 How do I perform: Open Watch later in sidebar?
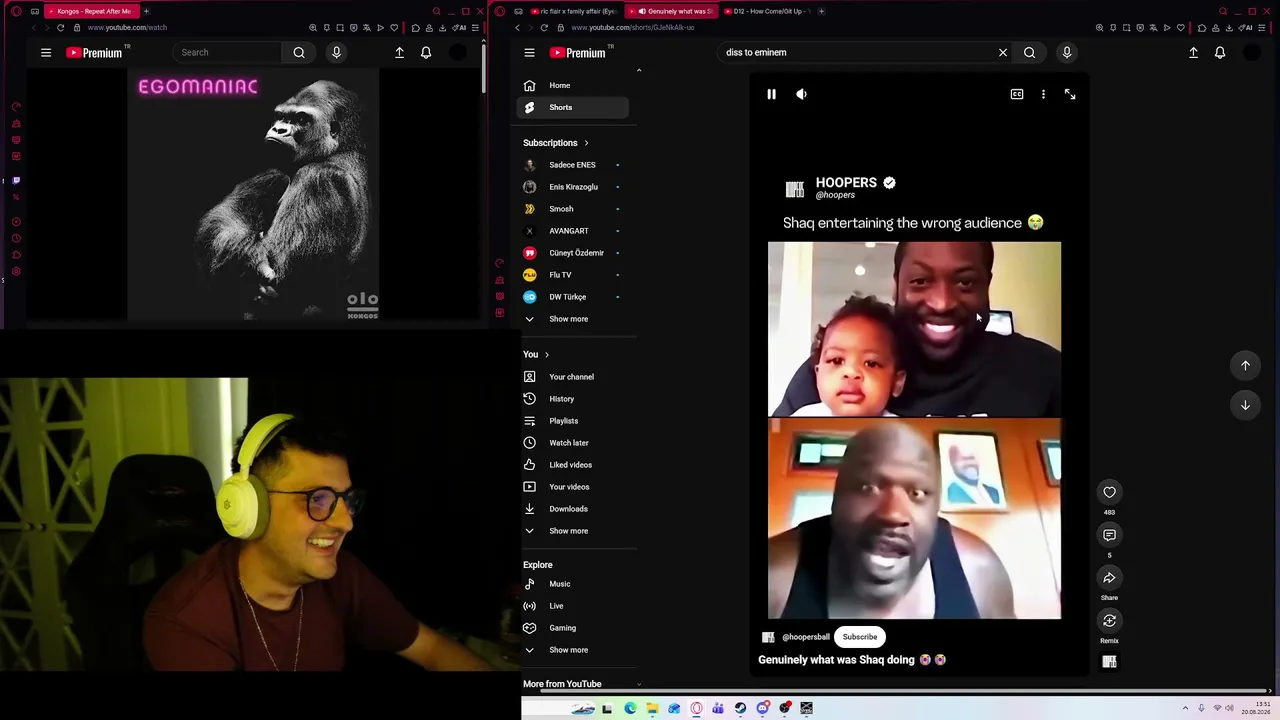[x=573, y=443]
